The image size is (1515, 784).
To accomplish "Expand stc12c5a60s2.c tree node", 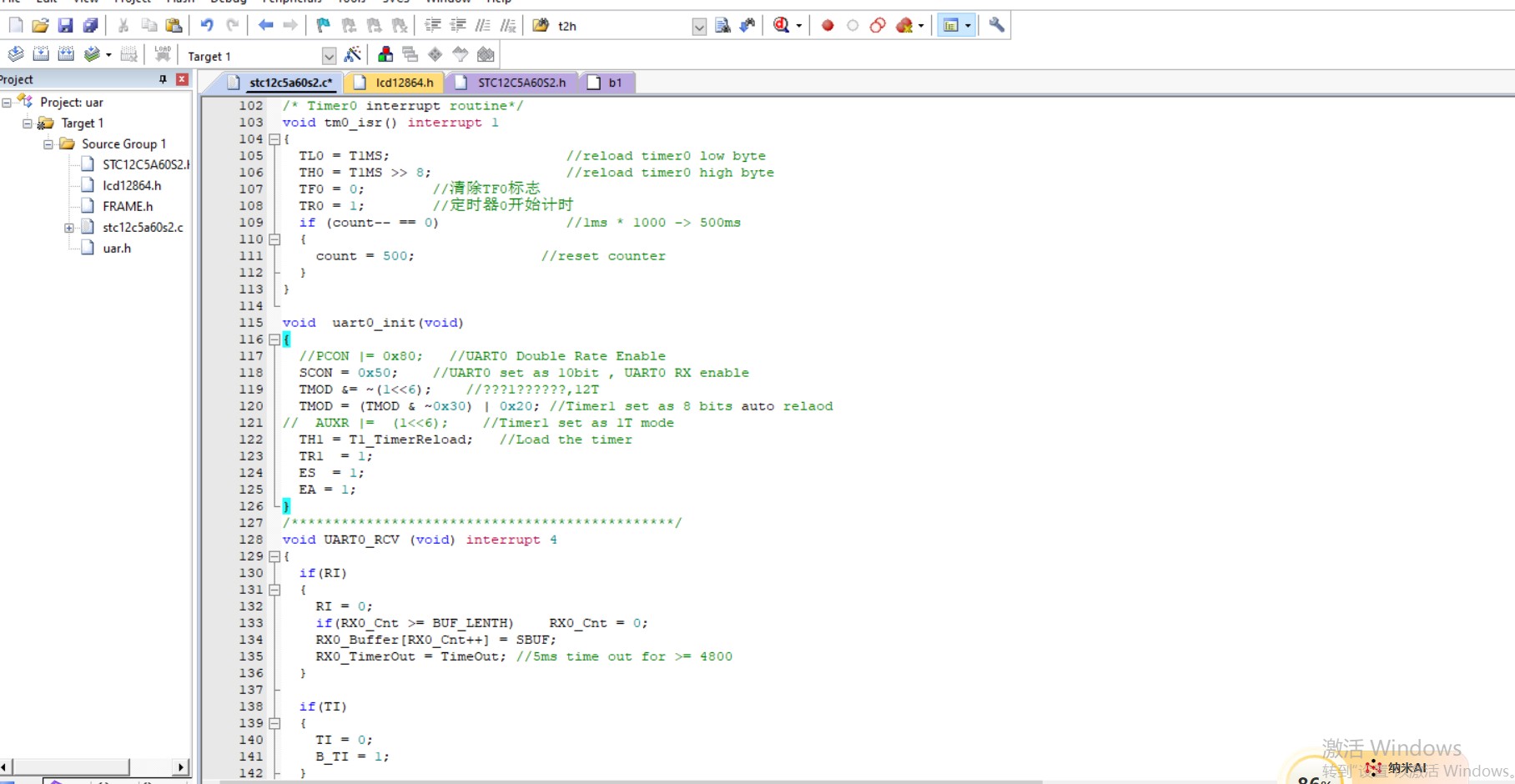I will [69, 228].
